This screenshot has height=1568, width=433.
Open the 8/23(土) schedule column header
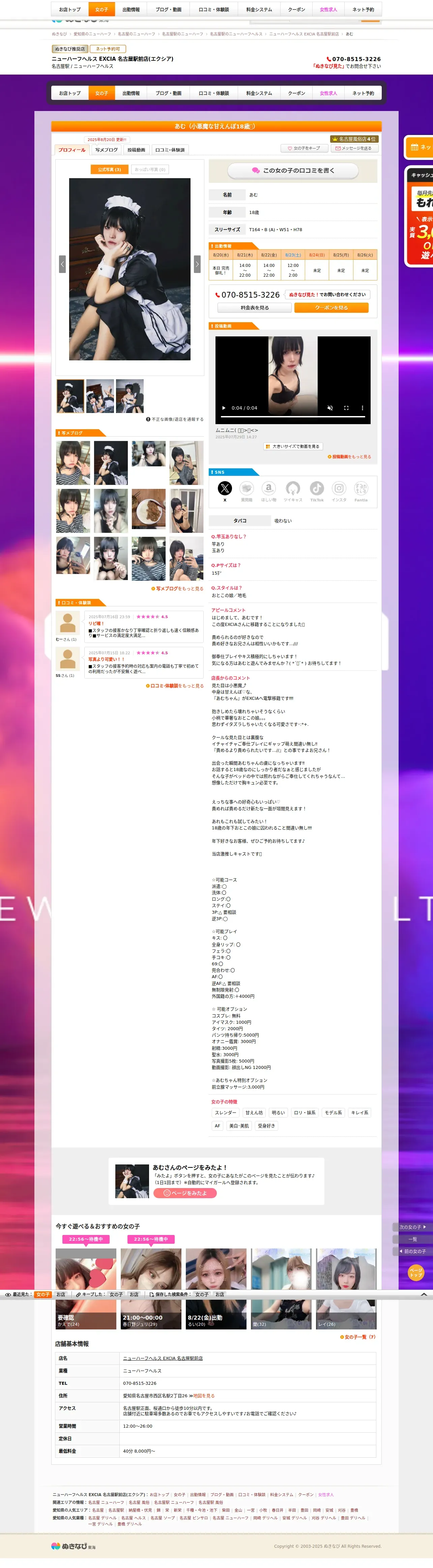click(293, 255)
